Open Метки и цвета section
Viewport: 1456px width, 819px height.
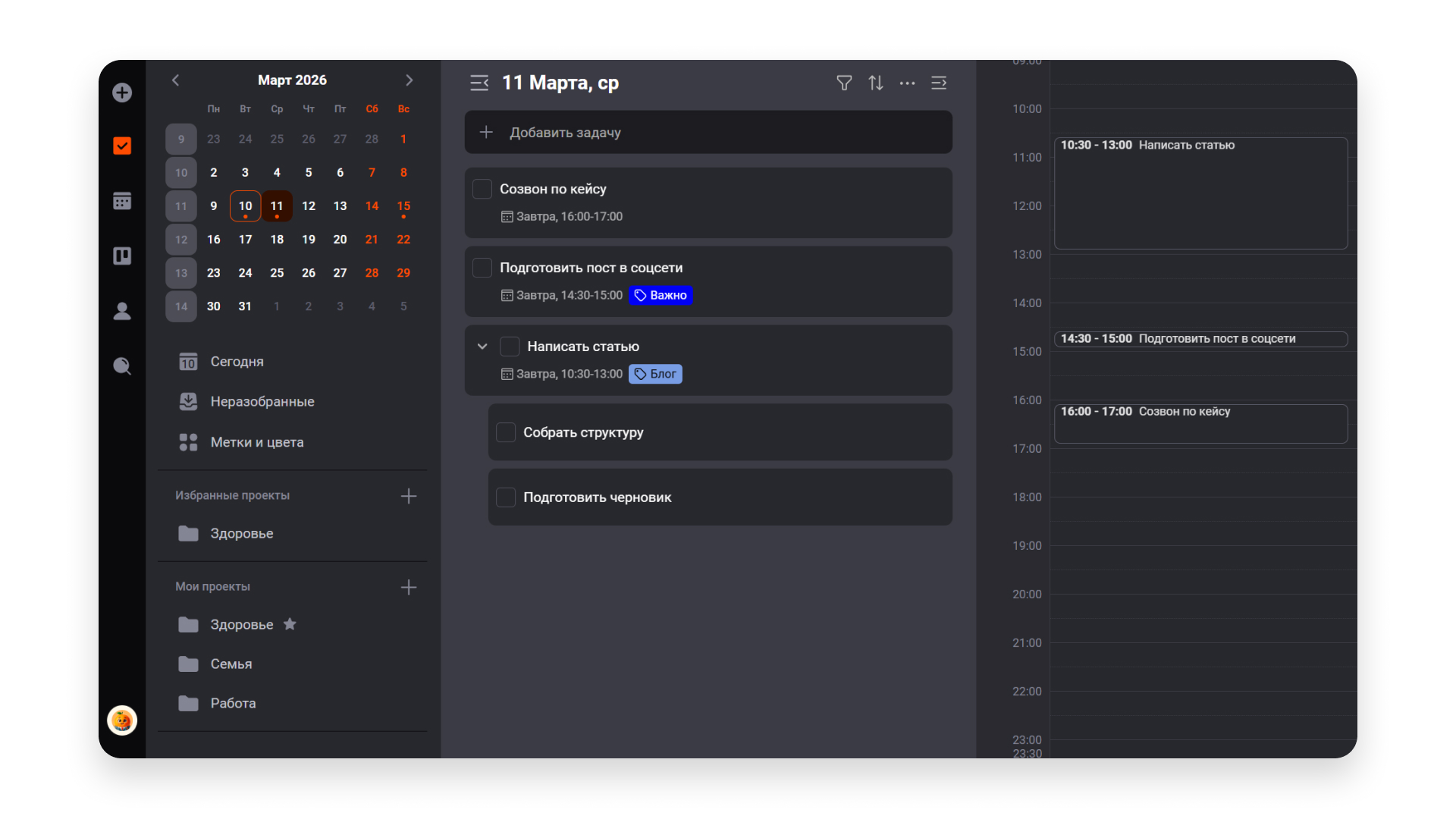256,442
